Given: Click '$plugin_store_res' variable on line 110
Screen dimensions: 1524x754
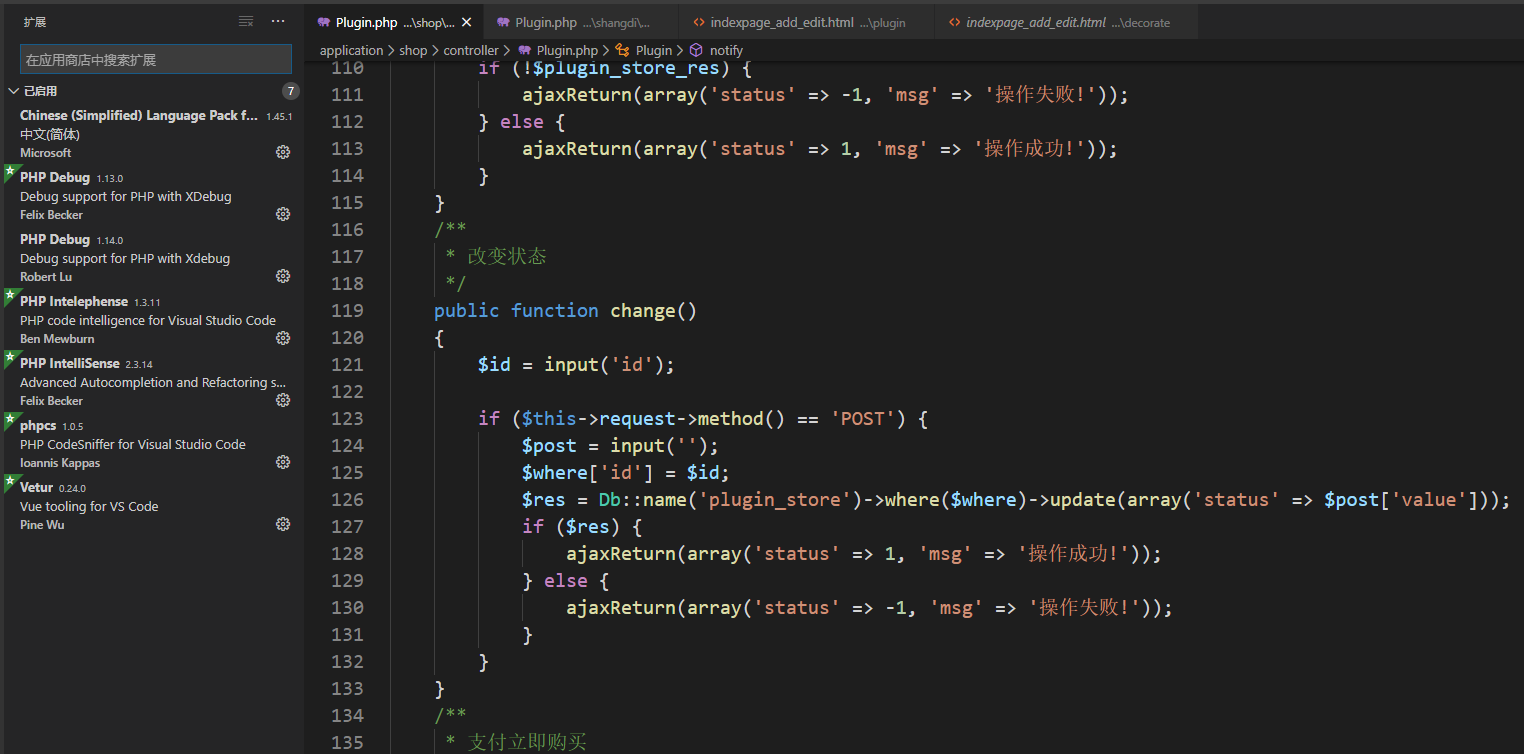Looking at the screenshot, I should coord(624,68).
